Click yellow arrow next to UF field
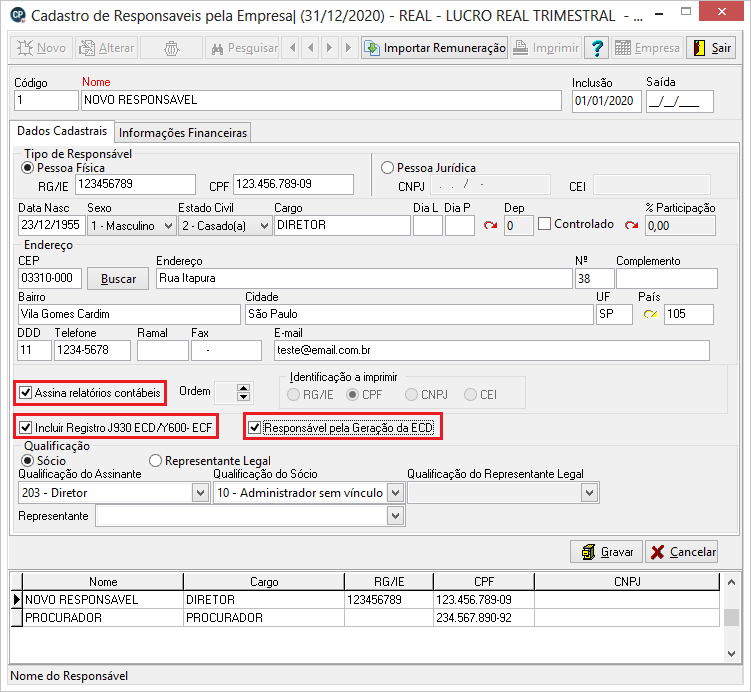The height and width of the screenshot is (692, 751). click(650, 315)
